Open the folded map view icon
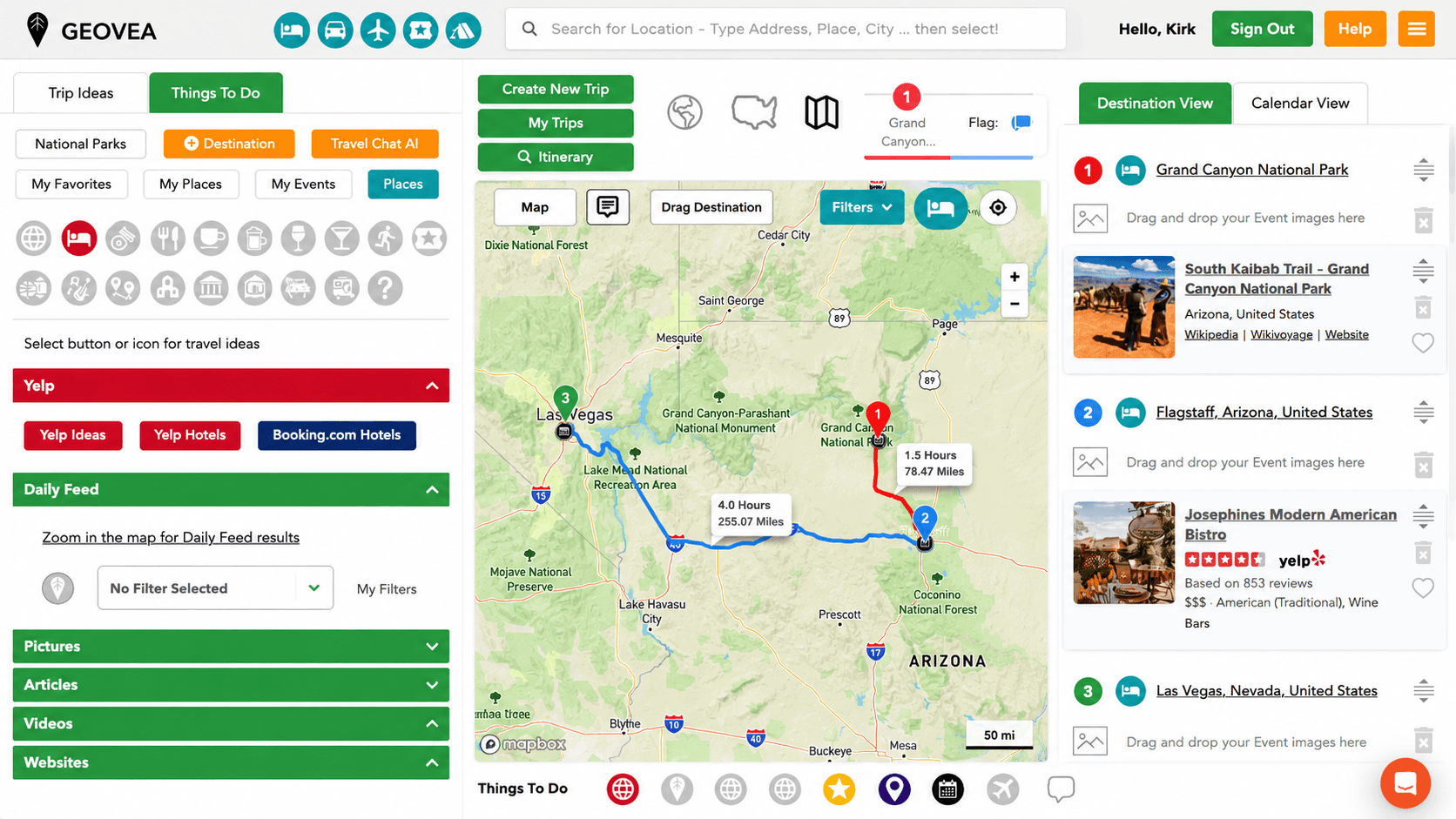 click(821, 112)
